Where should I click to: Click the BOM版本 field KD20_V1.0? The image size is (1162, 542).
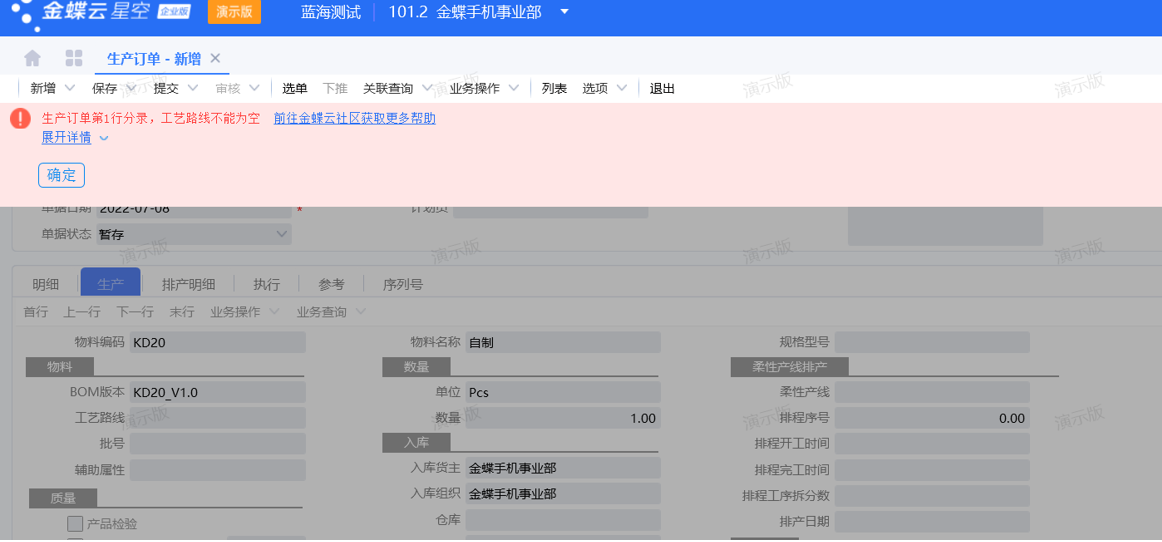point(218,392)
